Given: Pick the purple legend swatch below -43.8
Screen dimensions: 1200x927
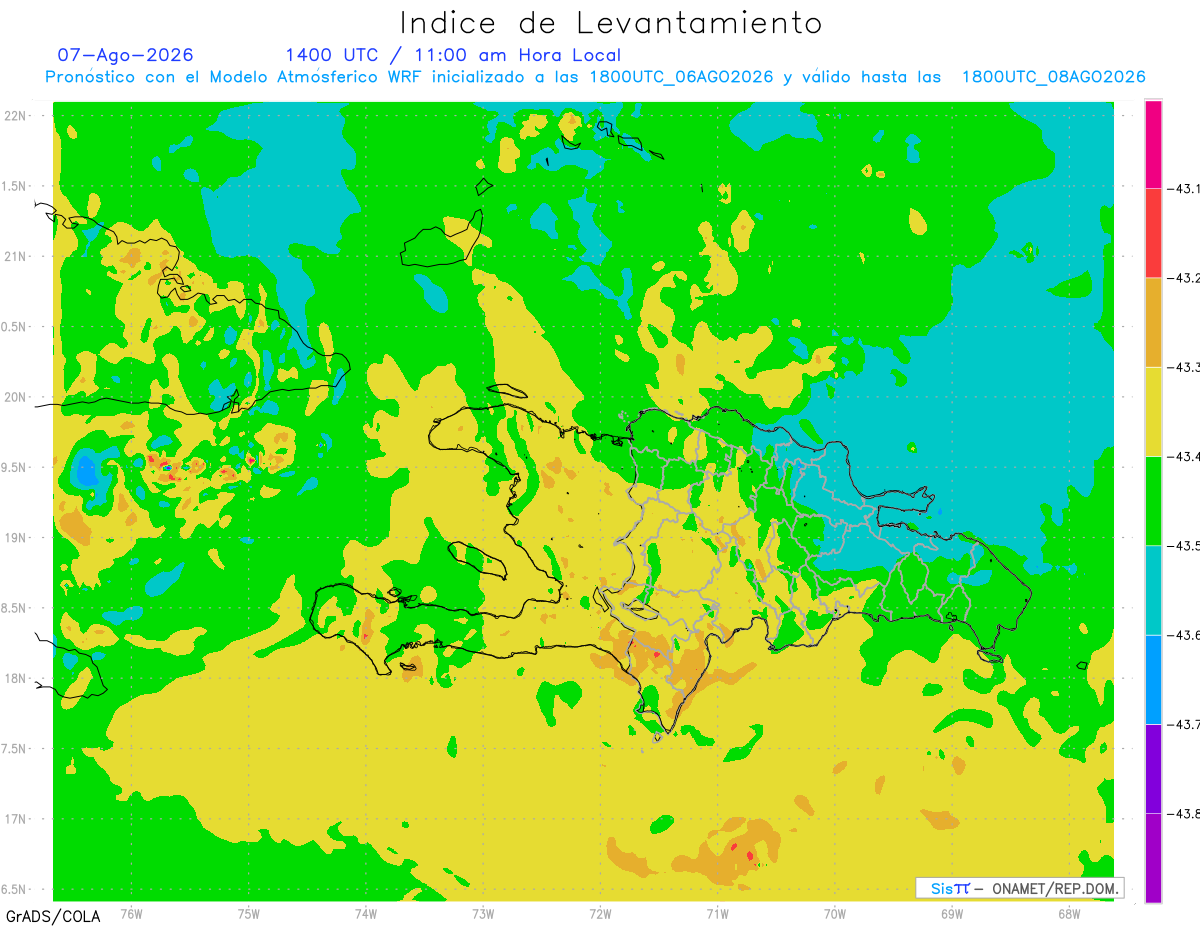Looking at the screenshot, I should click(x=1153, y=858).
